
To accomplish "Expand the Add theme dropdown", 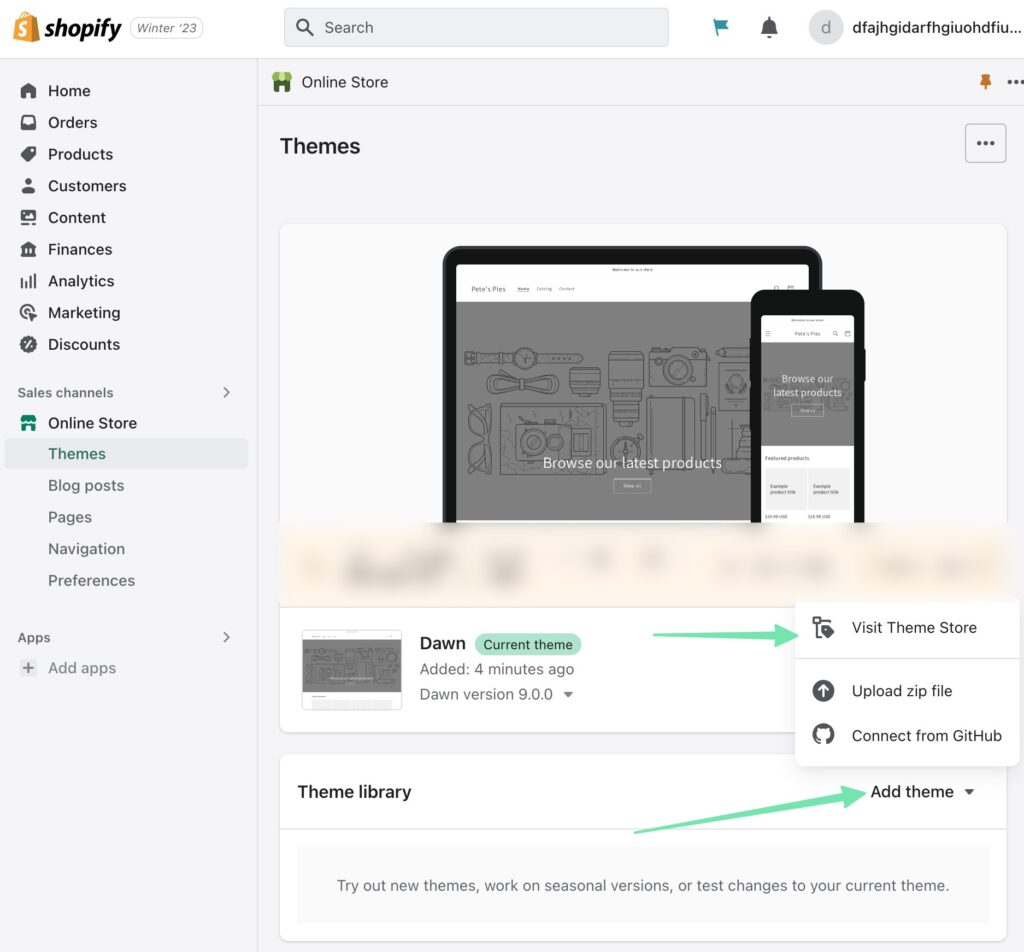I will 922,791.
